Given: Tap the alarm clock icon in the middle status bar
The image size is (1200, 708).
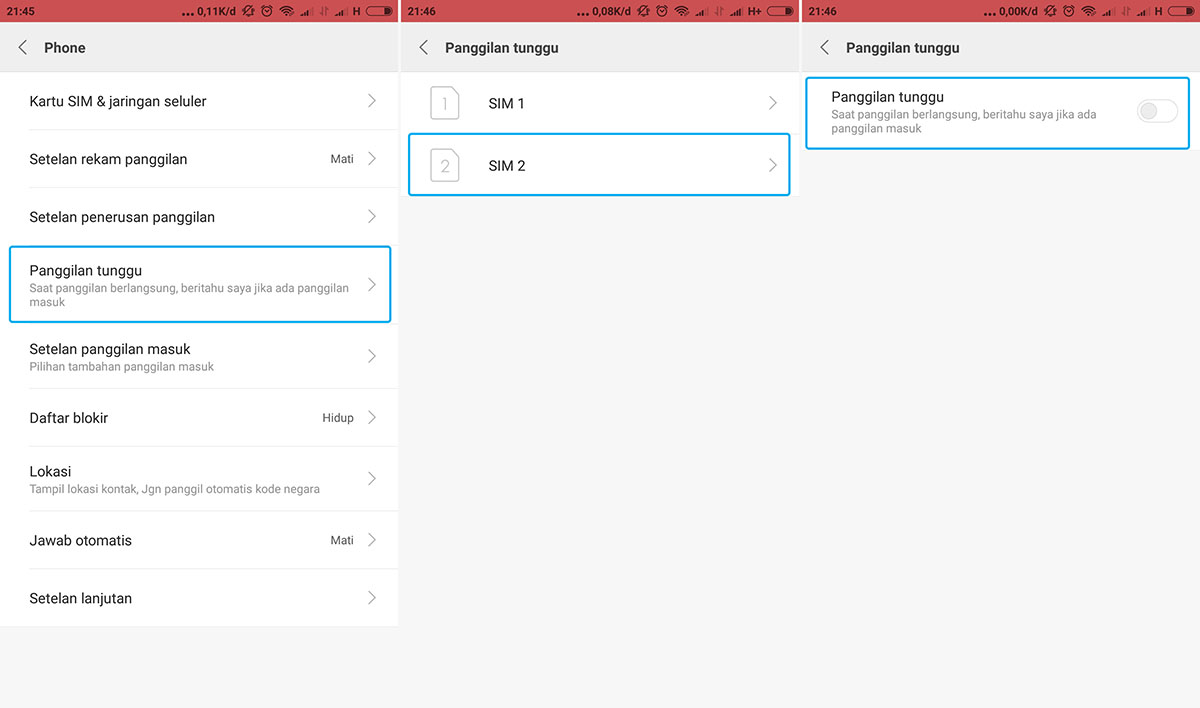Looking at the screenshot, I should (x=661, y=11).
